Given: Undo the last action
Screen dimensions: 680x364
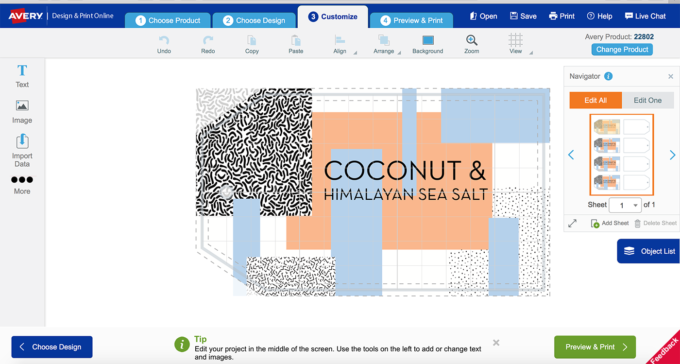Looking at the screenshot, I should [x=164, y=44].
